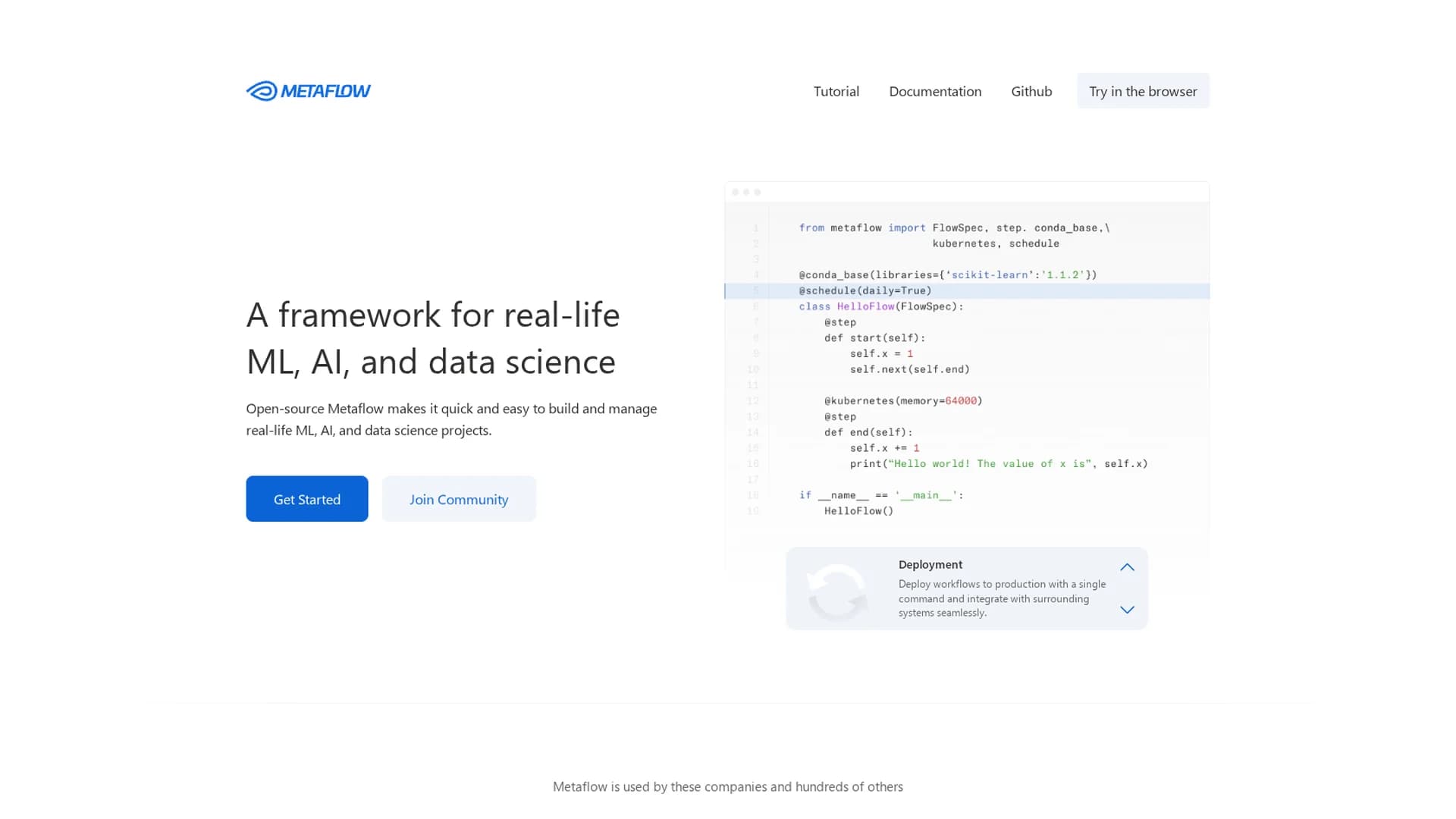Click the Deployment card description text
This screenshot has height=819, width=1456.
click(1002, 598)
